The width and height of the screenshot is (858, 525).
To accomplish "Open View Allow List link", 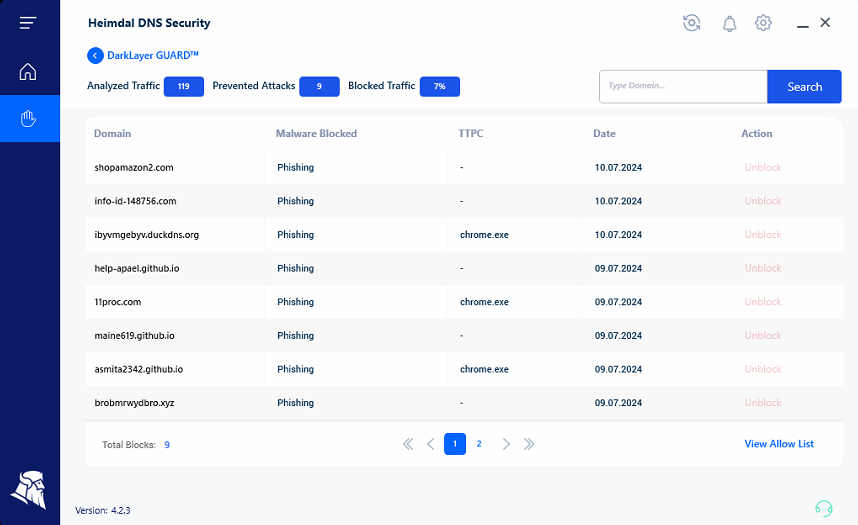I will point(779,444).
